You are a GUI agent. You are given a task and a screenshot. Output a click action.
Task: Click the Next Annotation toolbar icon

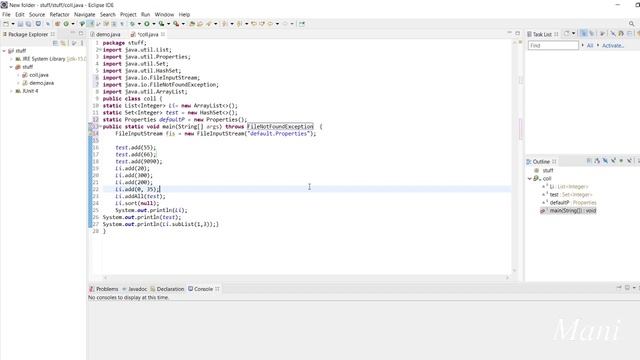pyautogui.click(x=224, y=24)
